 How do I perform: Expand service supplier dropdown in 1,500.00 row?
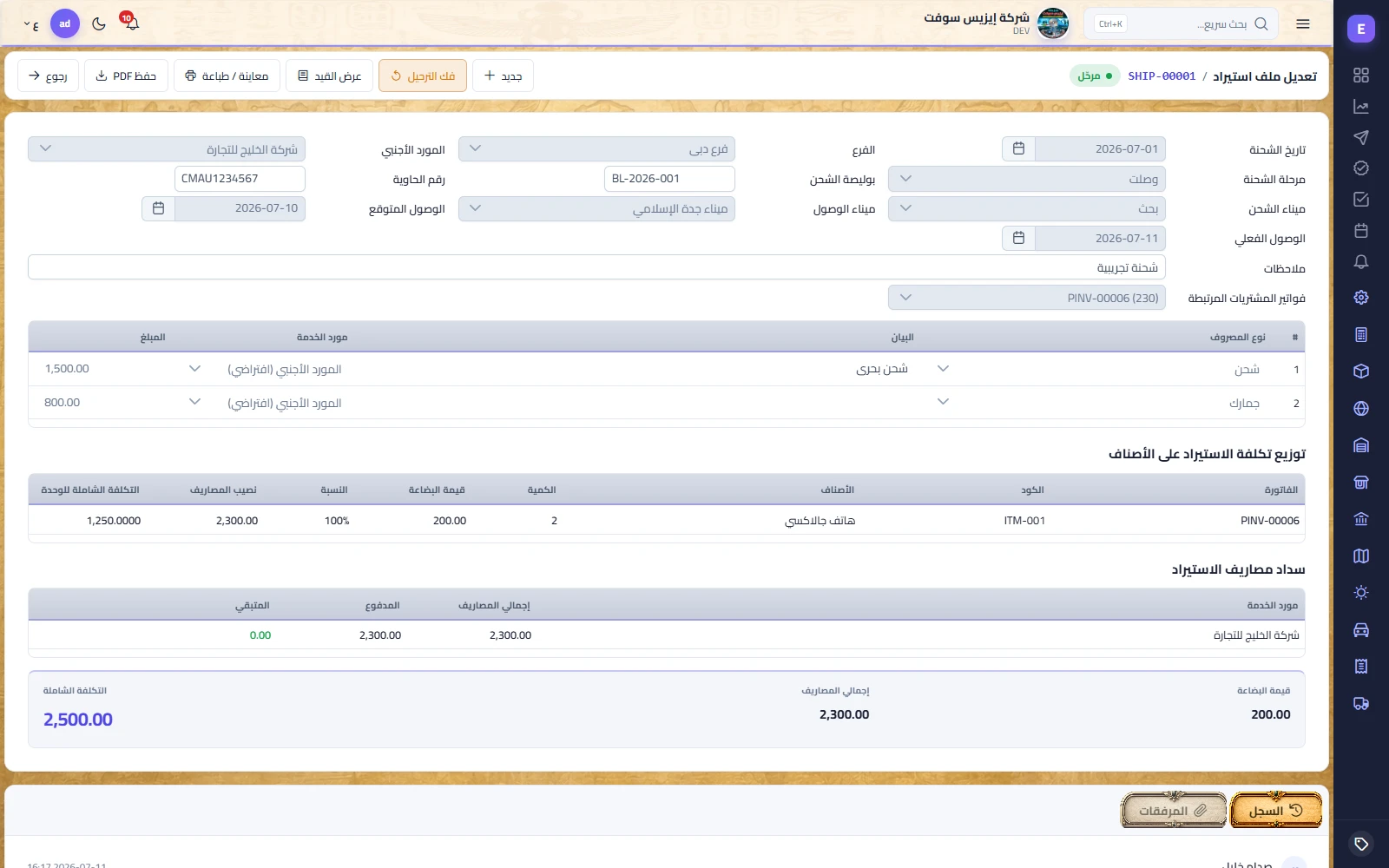click(194, 369)
